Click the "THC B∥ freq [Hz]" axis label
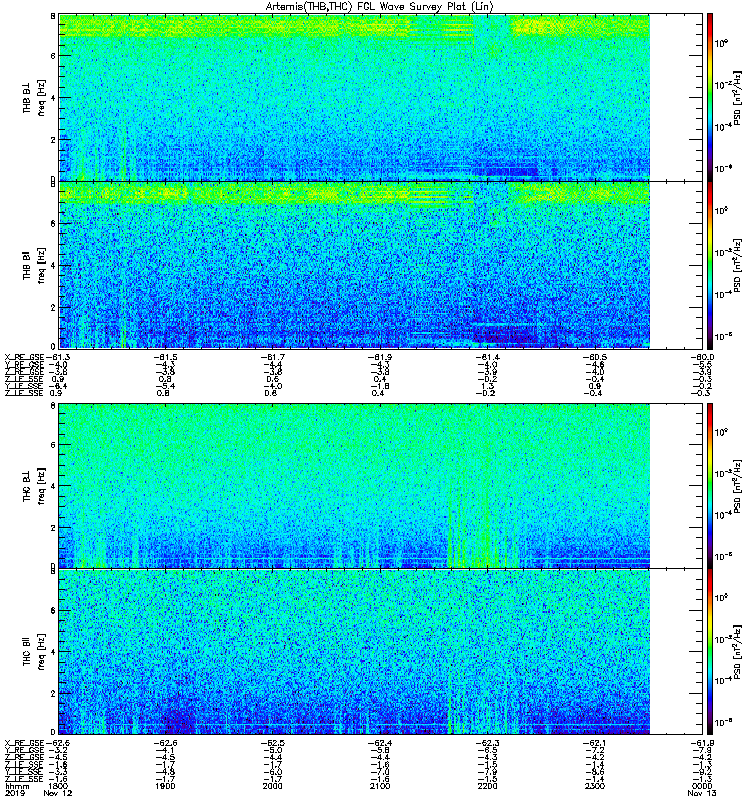750x800 pixels. tap(34, 652)
